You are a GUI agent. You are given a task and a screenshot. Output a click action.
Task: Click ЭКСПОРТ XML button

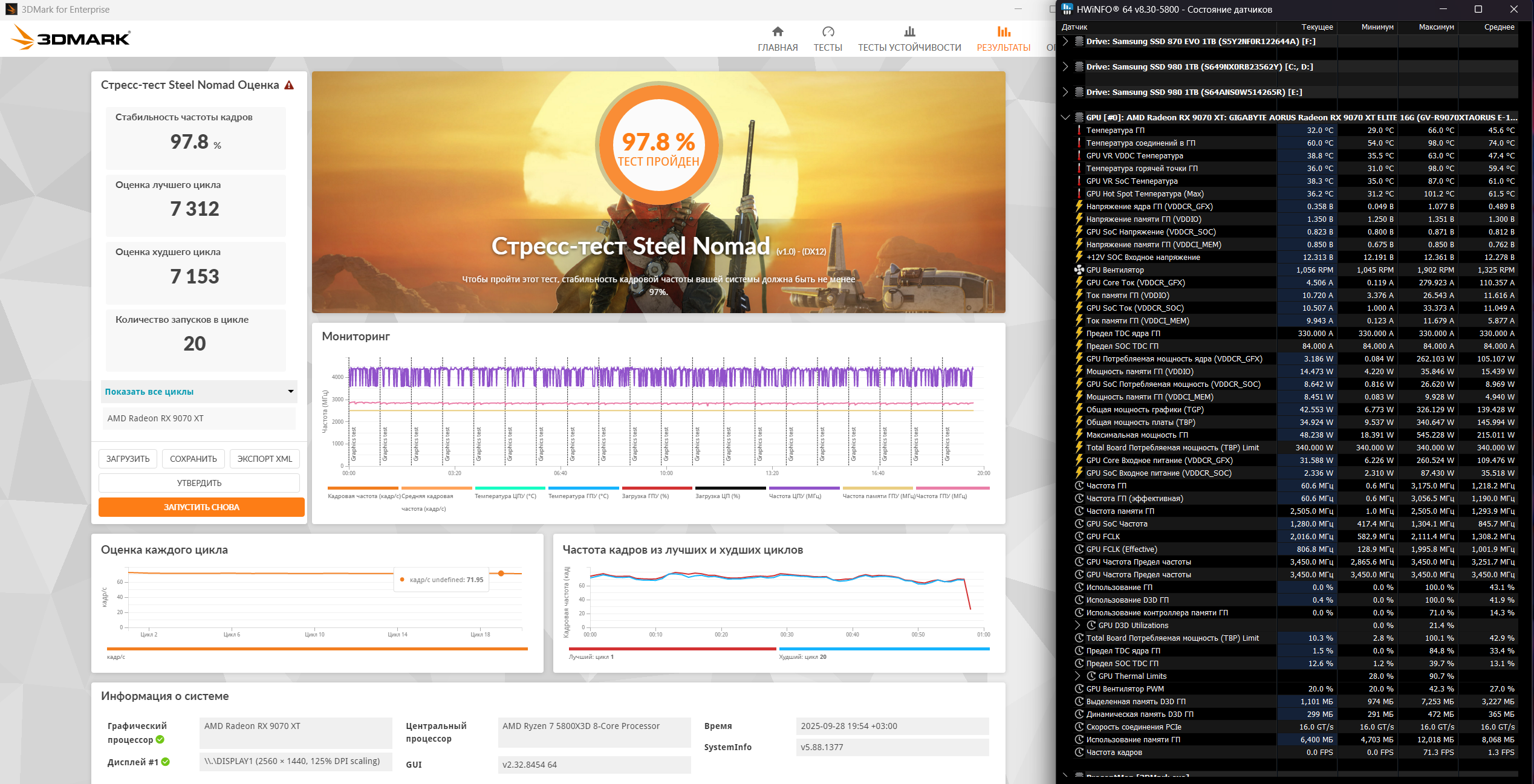coord(264,459)
